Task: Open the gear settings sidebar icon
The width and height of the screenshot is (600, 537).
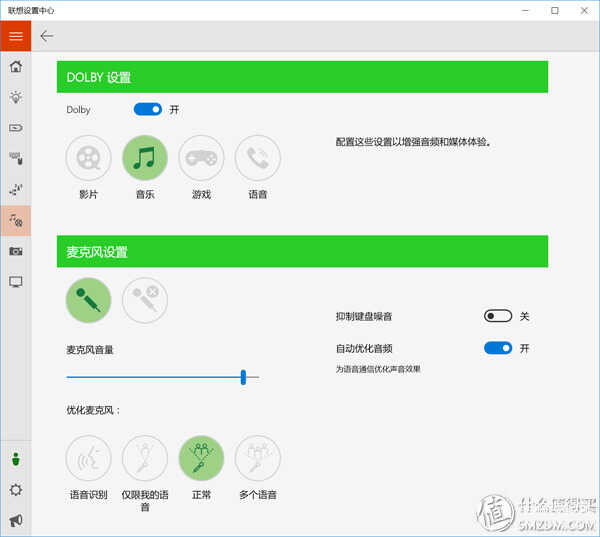Action: click(x=16, y=490)
